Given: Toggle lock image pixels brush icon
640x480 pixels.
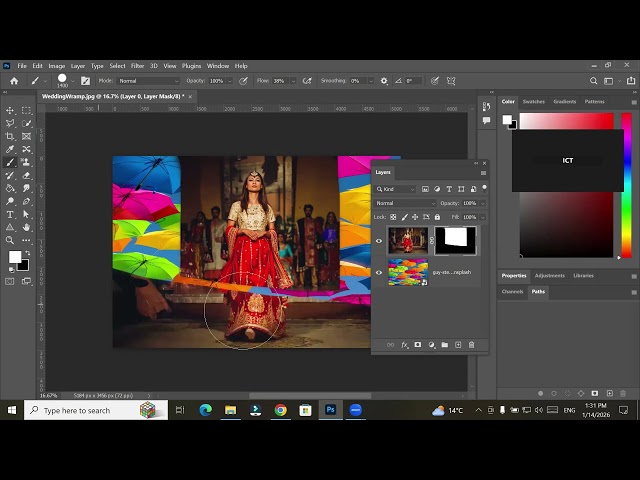Looking at the screenshot, I should tap(404, 217).
